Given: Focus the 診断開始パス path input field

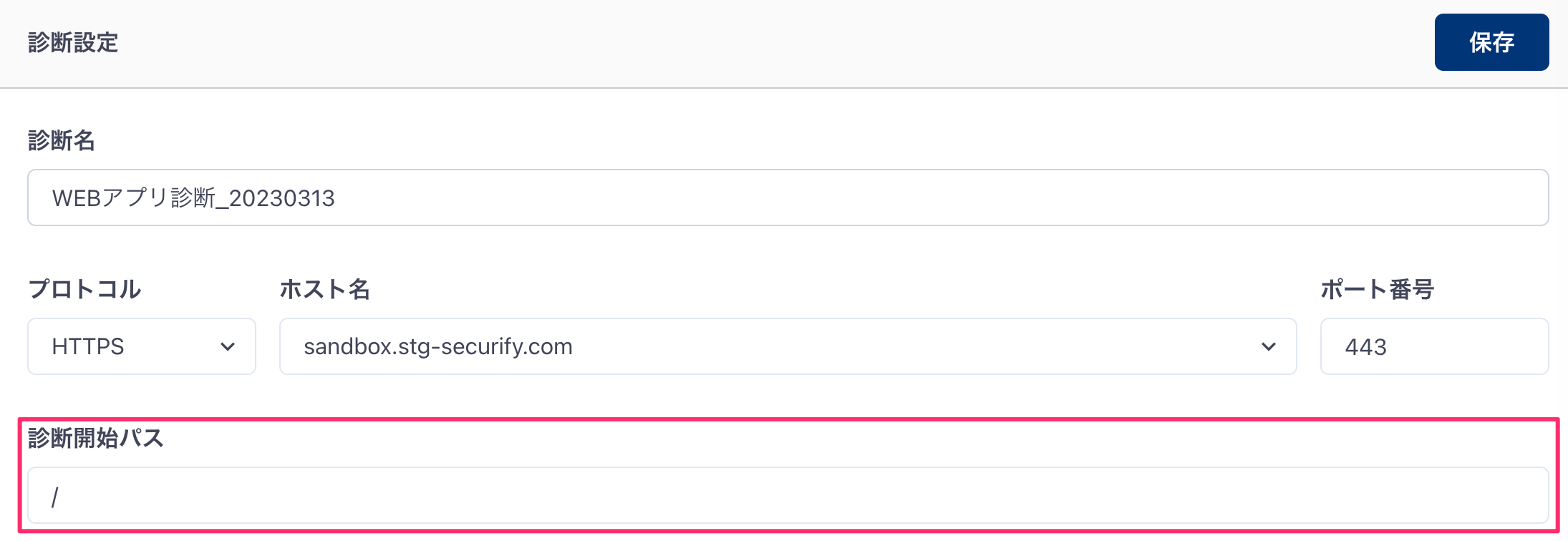Looking at the screenshot, I should pos(788,495).
